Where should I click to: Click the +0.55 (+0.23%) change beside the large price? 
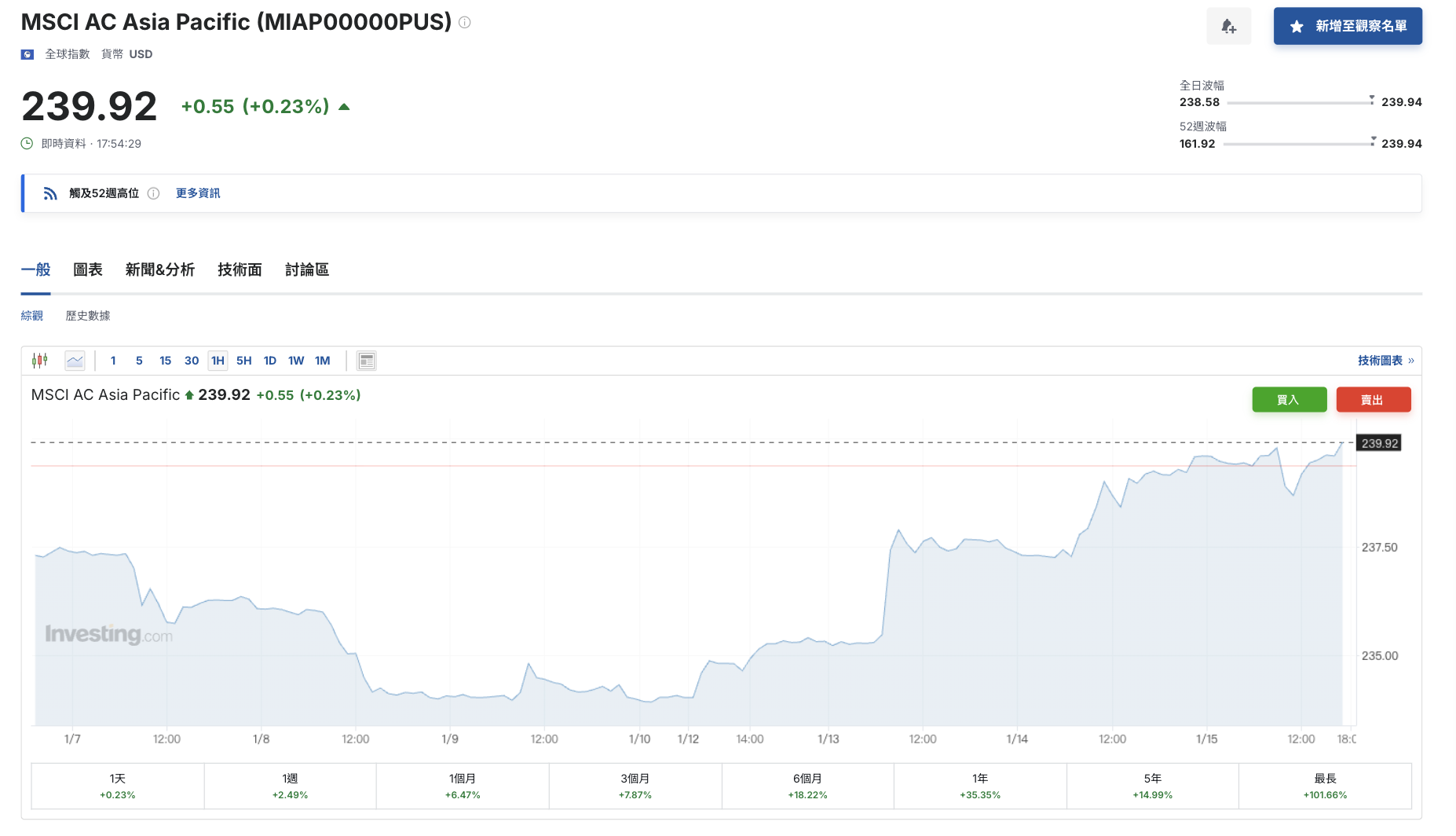[x=255, y=106]
